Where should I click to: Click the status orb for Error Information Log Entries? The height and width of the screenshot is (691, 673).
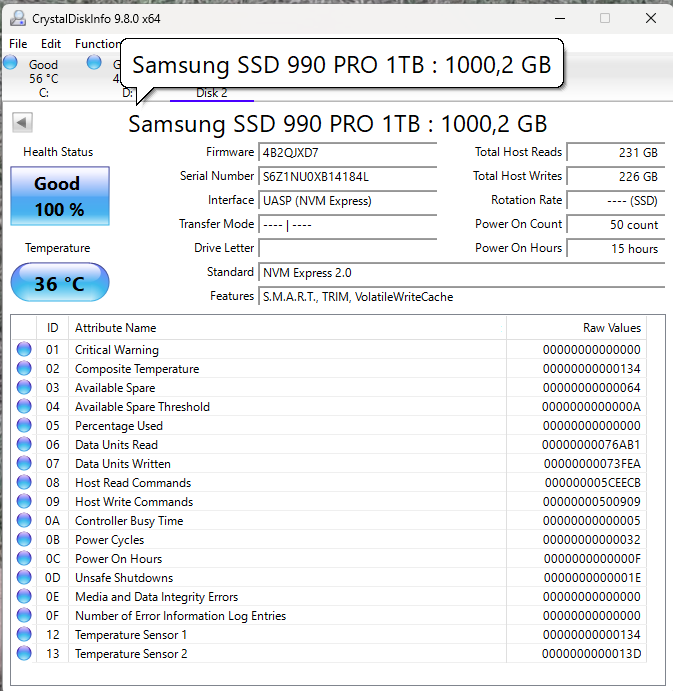click(x=24, y=615)
